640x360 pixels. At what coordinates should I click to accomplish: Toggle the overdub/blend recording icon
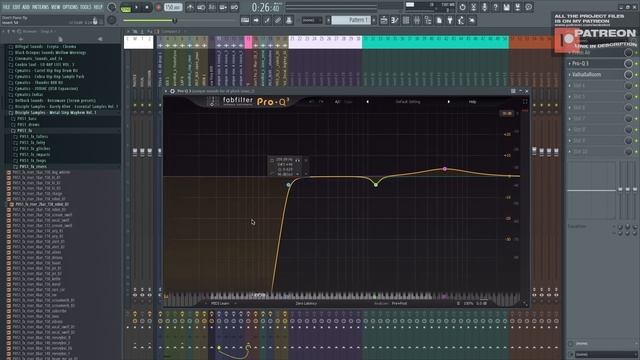(223, 7)
